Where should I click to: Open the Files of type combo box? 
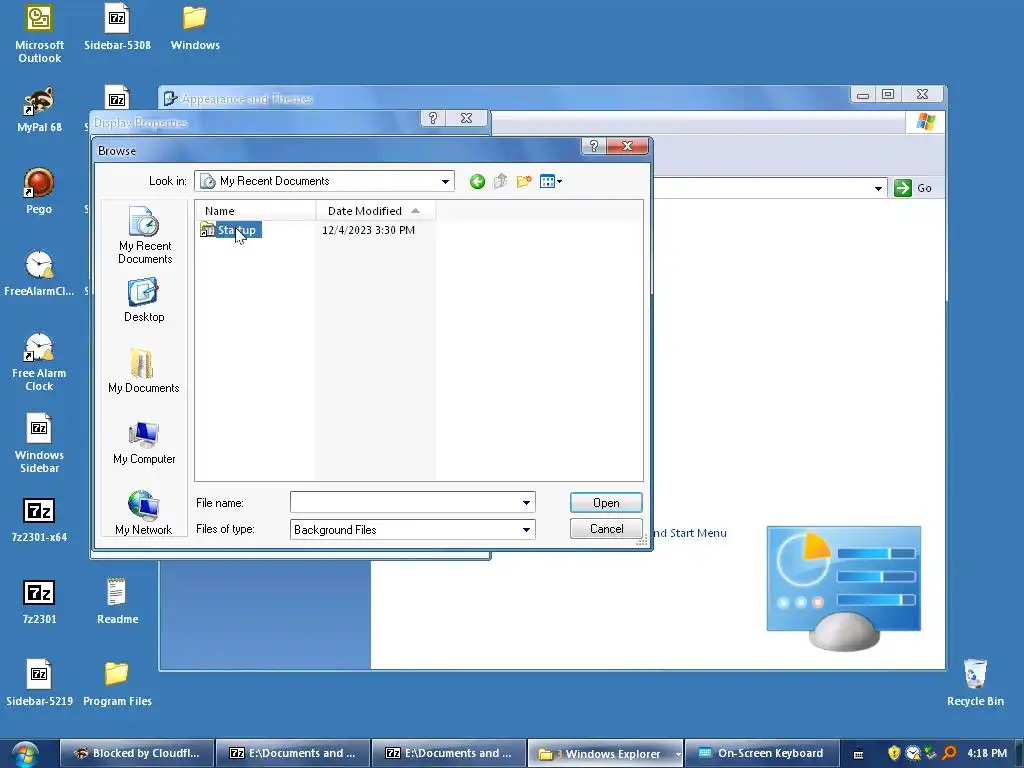click(x=413, y=530)
